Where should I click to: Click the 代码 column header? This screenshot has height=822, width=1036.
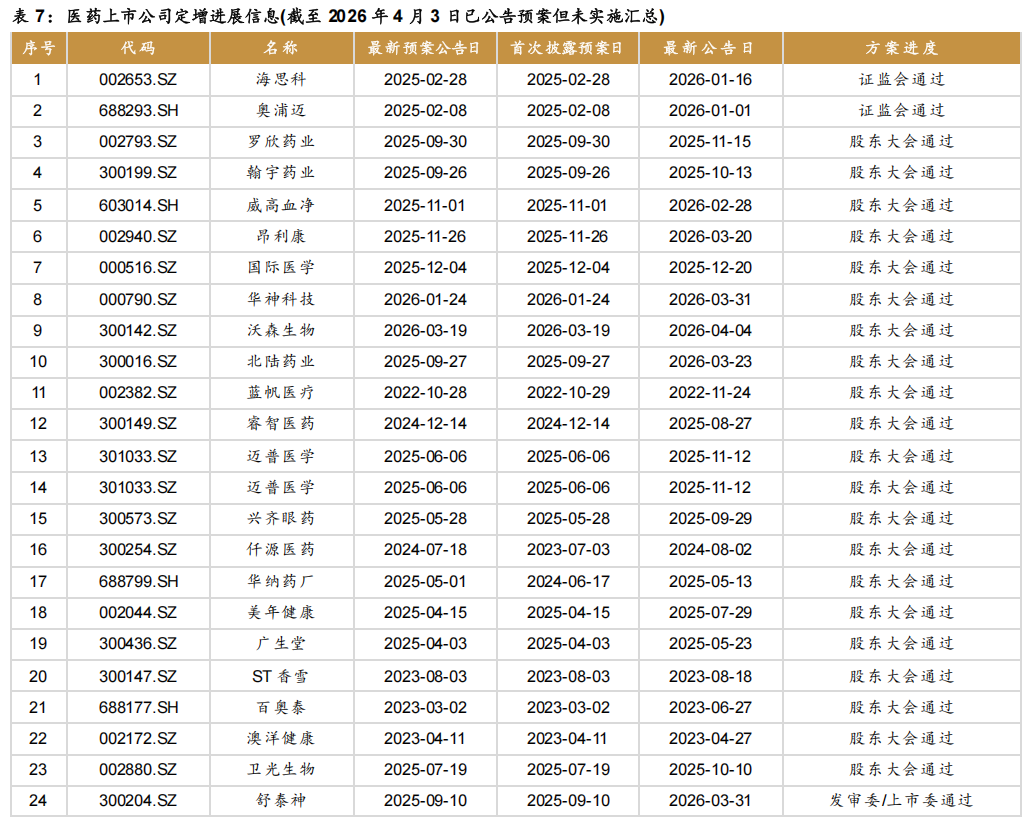(138, 48)
